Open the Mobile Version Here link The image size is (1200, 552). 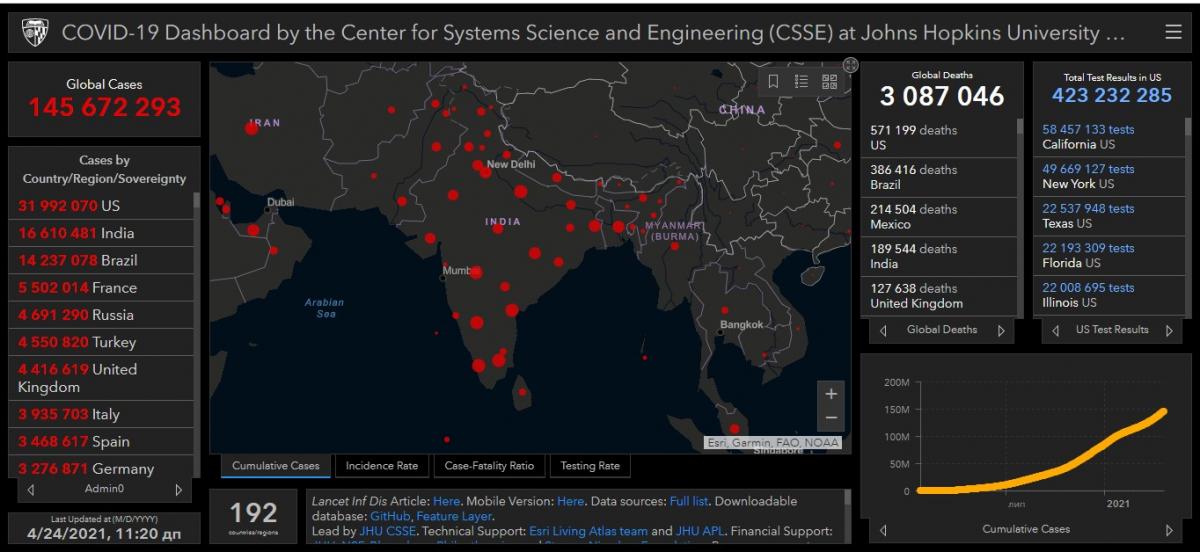[x=570, y=501]
